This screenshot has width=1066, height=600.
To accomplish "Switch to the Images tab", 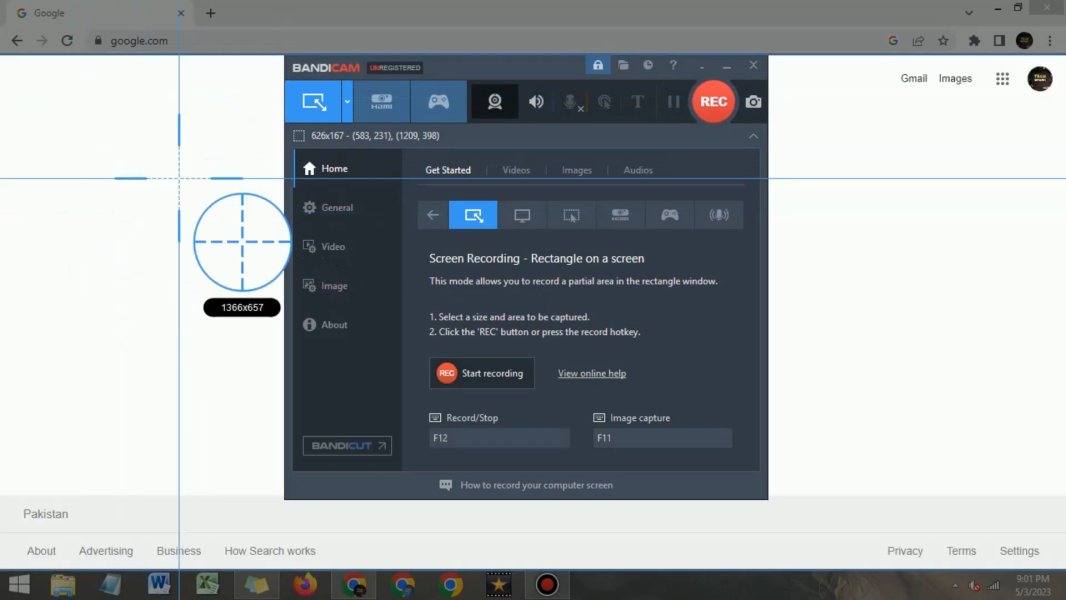I will tap(577, 170).
